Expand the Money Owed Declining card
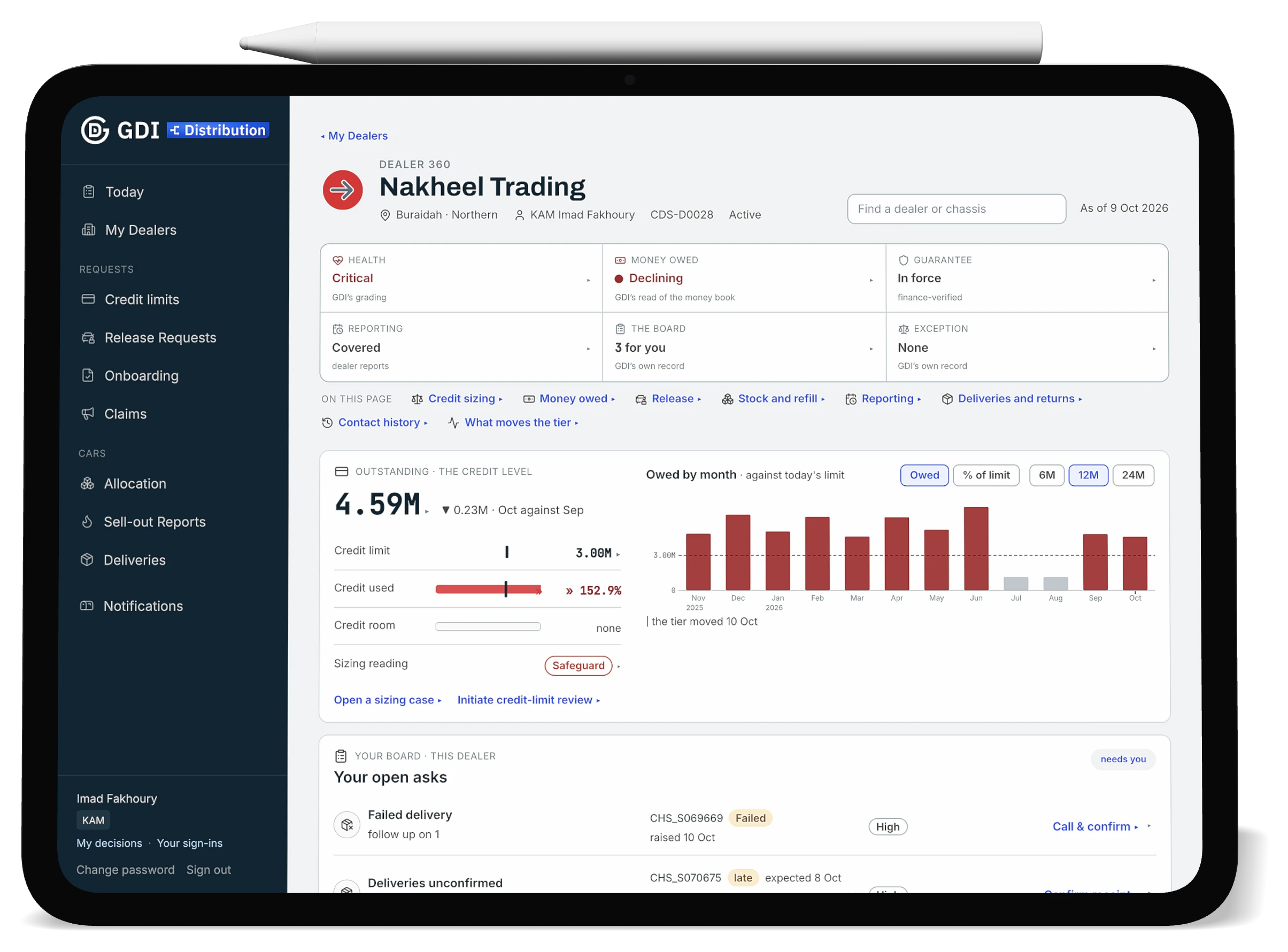The height and width of the screenshot is (952, 1288). (x=744, y=278)
